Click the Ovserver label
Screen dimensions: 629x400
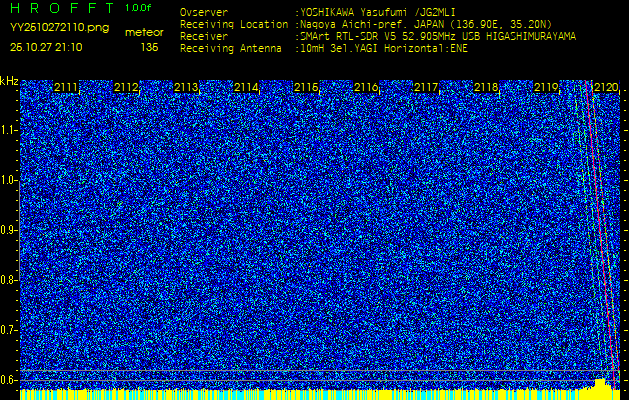coord(204,12)
